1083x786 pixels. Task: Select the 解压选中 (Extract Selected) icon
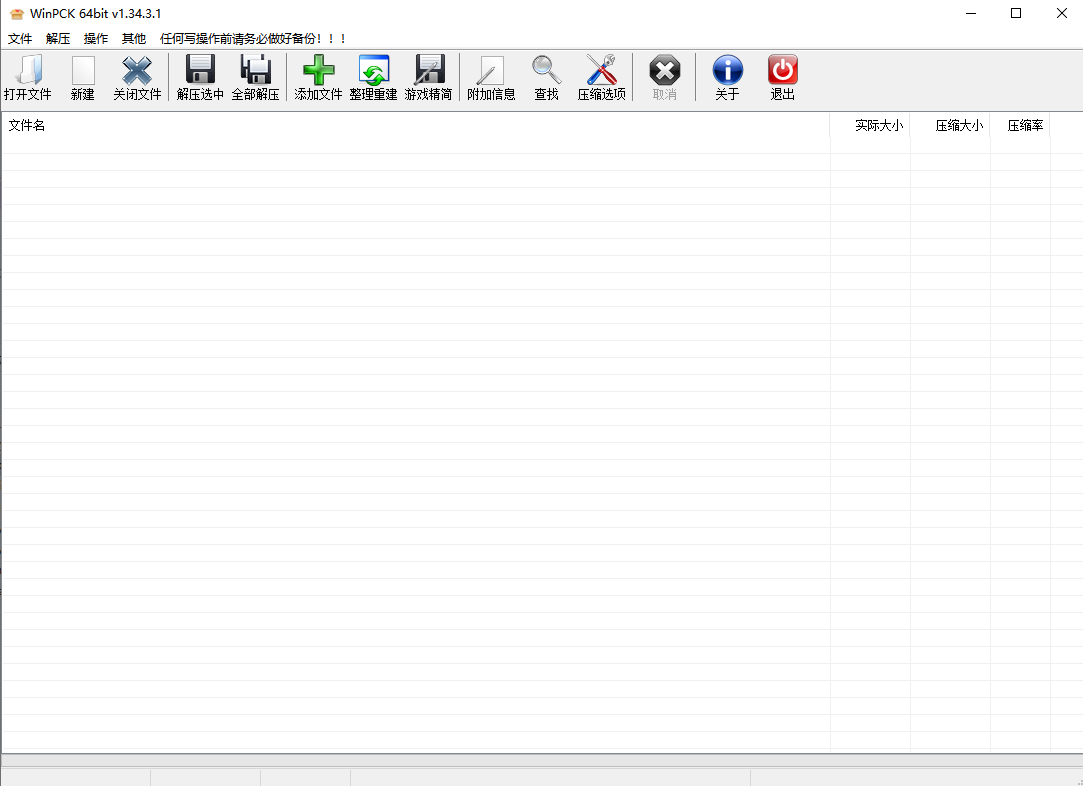click(200, 72)
